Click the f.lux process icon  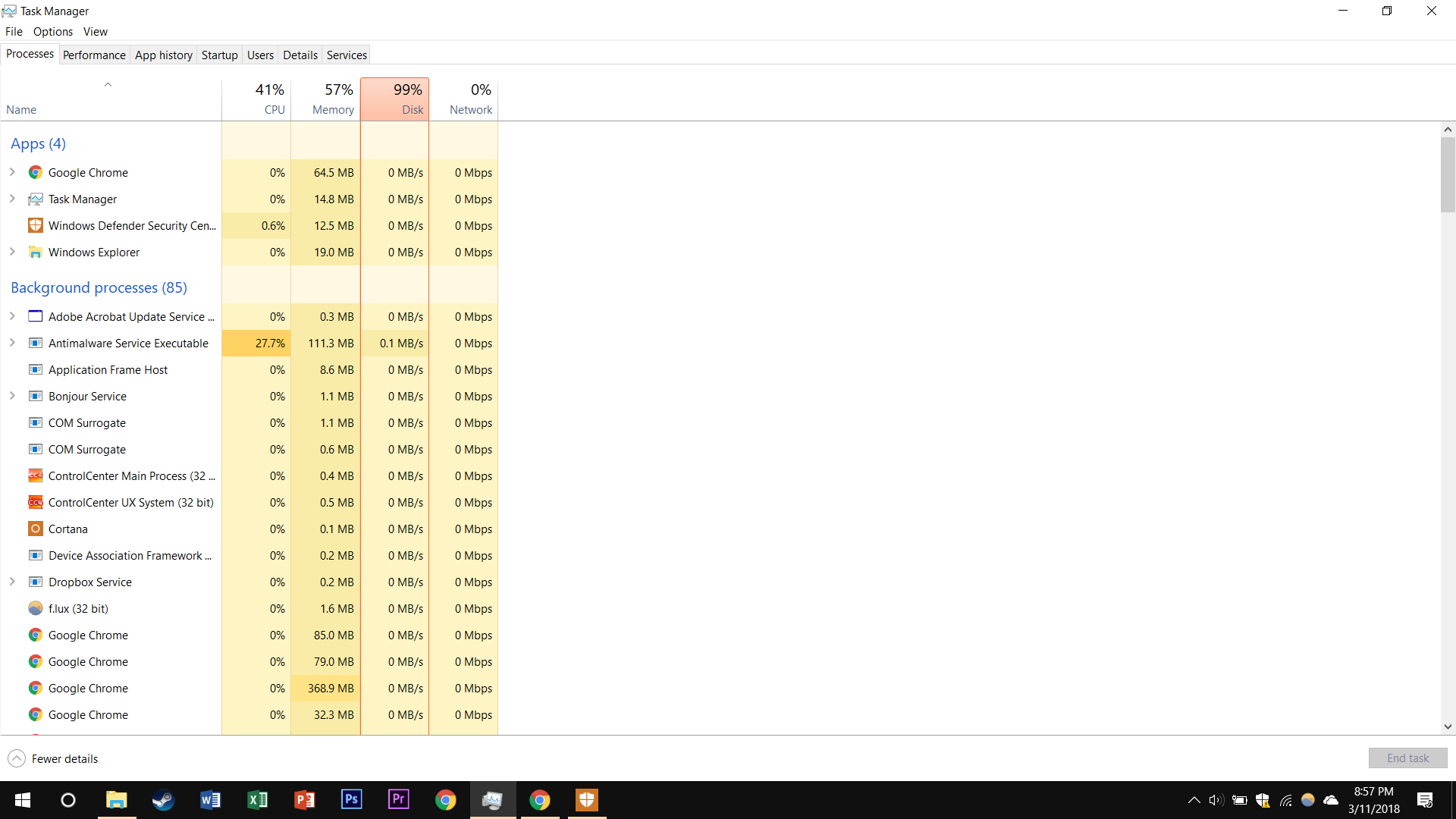coord(36,609)
